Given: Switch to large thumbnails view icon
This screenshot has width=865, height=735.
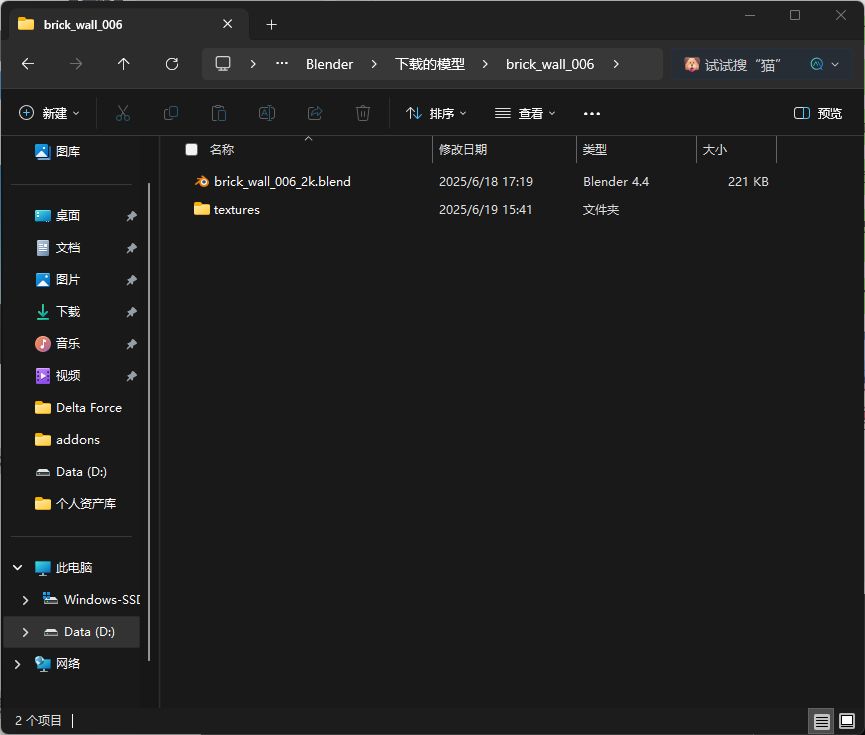Looking at the screenshot, I should pos(847,721).
